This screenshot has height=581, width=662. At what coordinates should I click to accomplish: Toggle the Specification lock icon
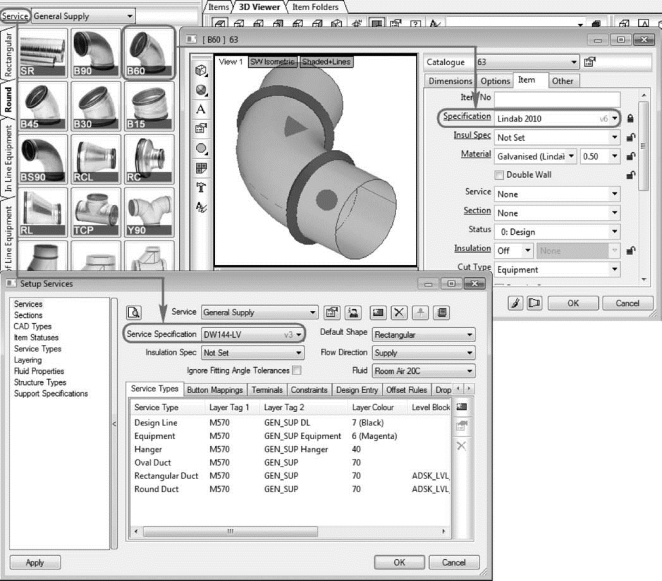[x=630, y=118]
